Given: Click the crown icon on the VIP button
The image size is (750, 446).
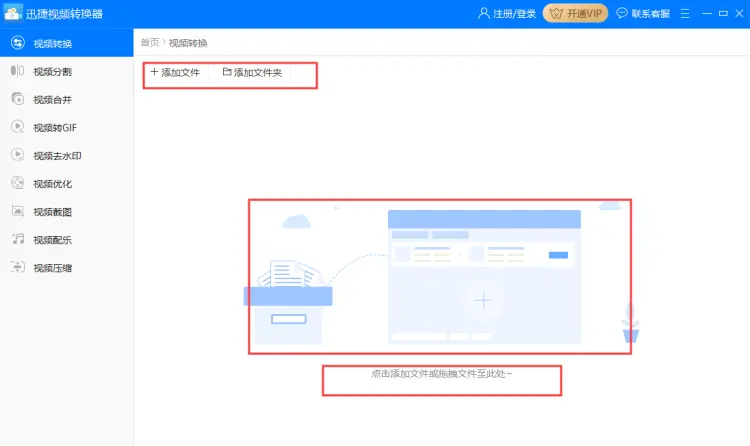Looking at the screenshot, I should tap(556, 13).
